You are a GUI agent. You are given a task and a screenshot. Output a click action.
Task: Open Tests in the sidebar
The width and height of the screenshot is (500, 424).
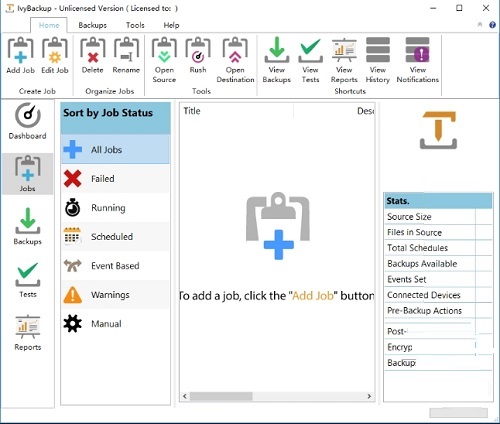(x=28, y=280)
